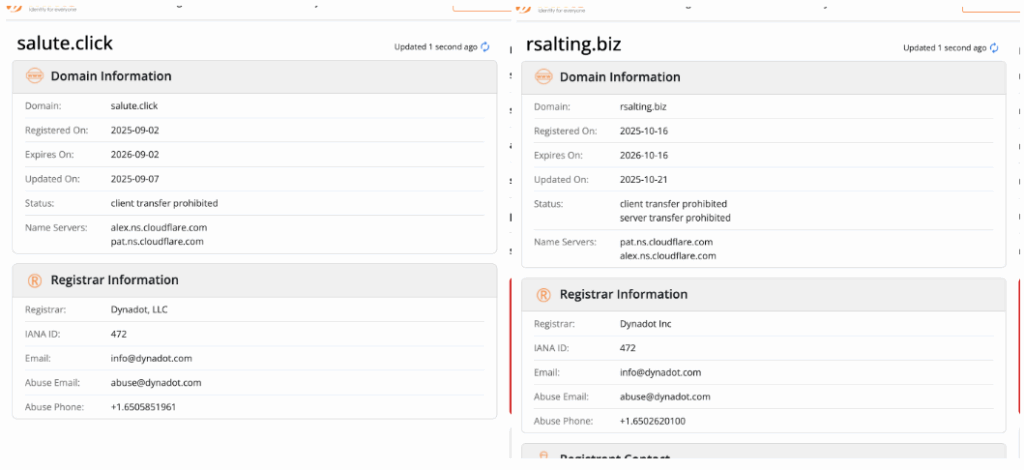Select pat.ns.cloudflare.com in rsalting.biz panel

(665, 242)
